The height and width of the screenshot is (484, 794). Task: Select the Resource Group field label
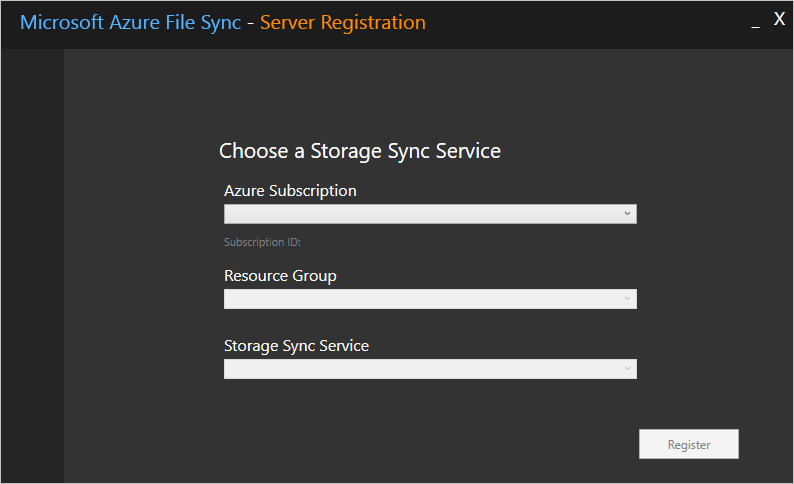pyautogui.click(x=280, y=276)
